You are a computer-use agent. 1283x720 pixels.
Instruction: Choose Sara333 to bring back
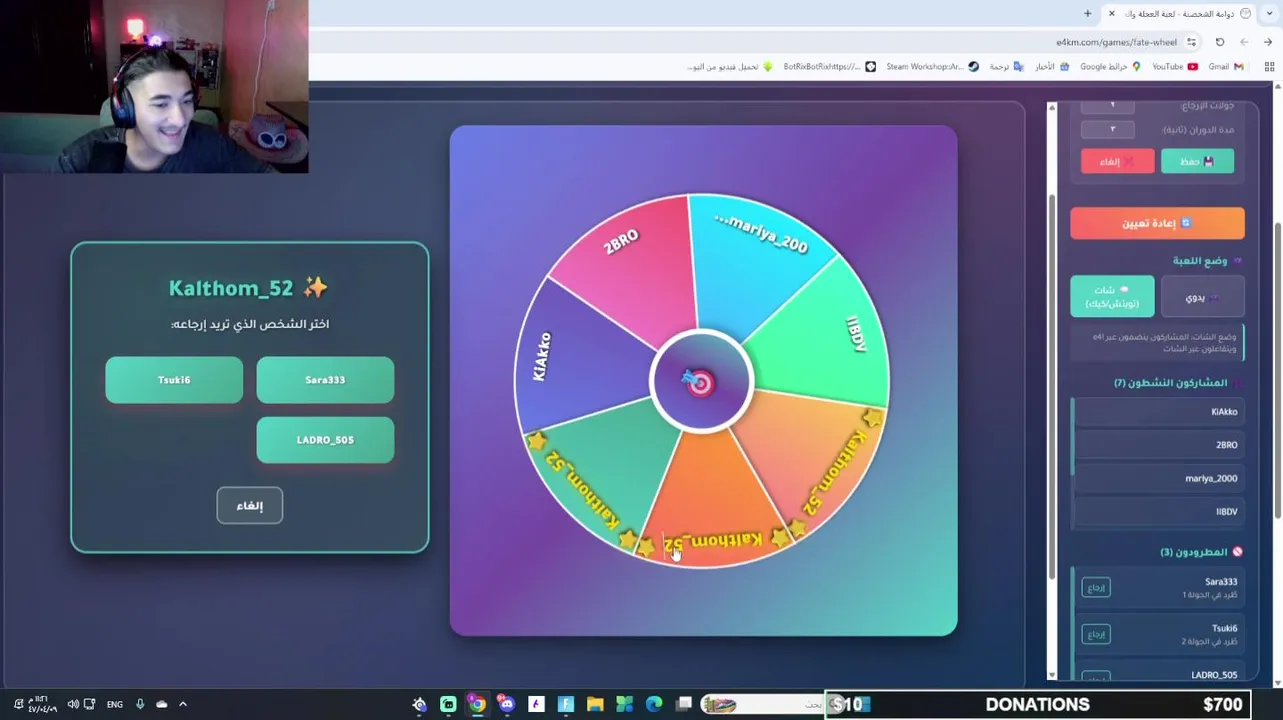click(x=325, y=380)
